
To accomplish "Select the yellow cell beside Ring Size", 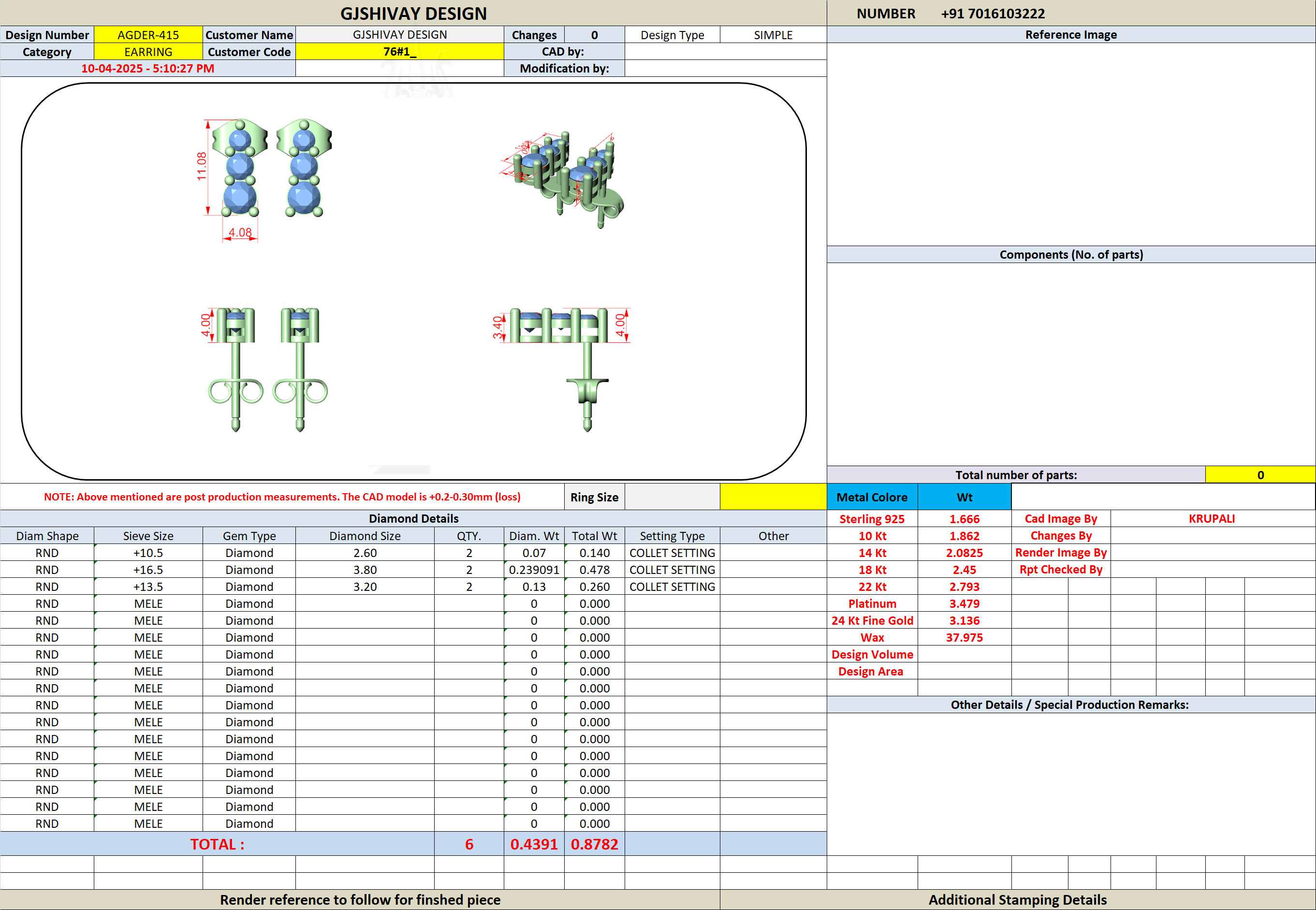I will click(774, 497).
